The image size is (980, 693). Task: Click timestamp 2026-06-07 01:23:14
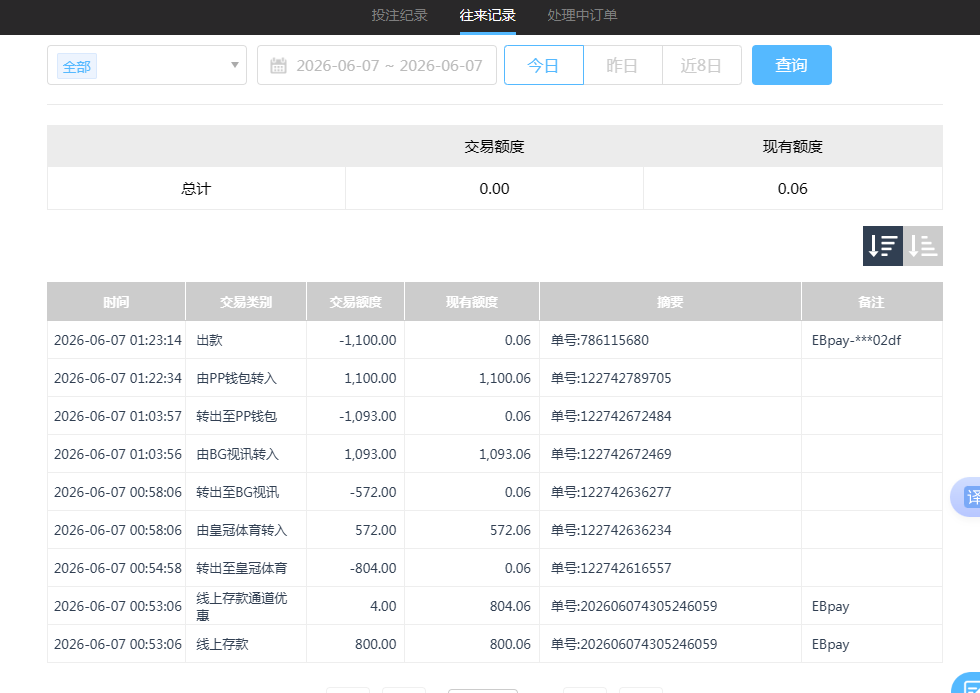[118, 340]
